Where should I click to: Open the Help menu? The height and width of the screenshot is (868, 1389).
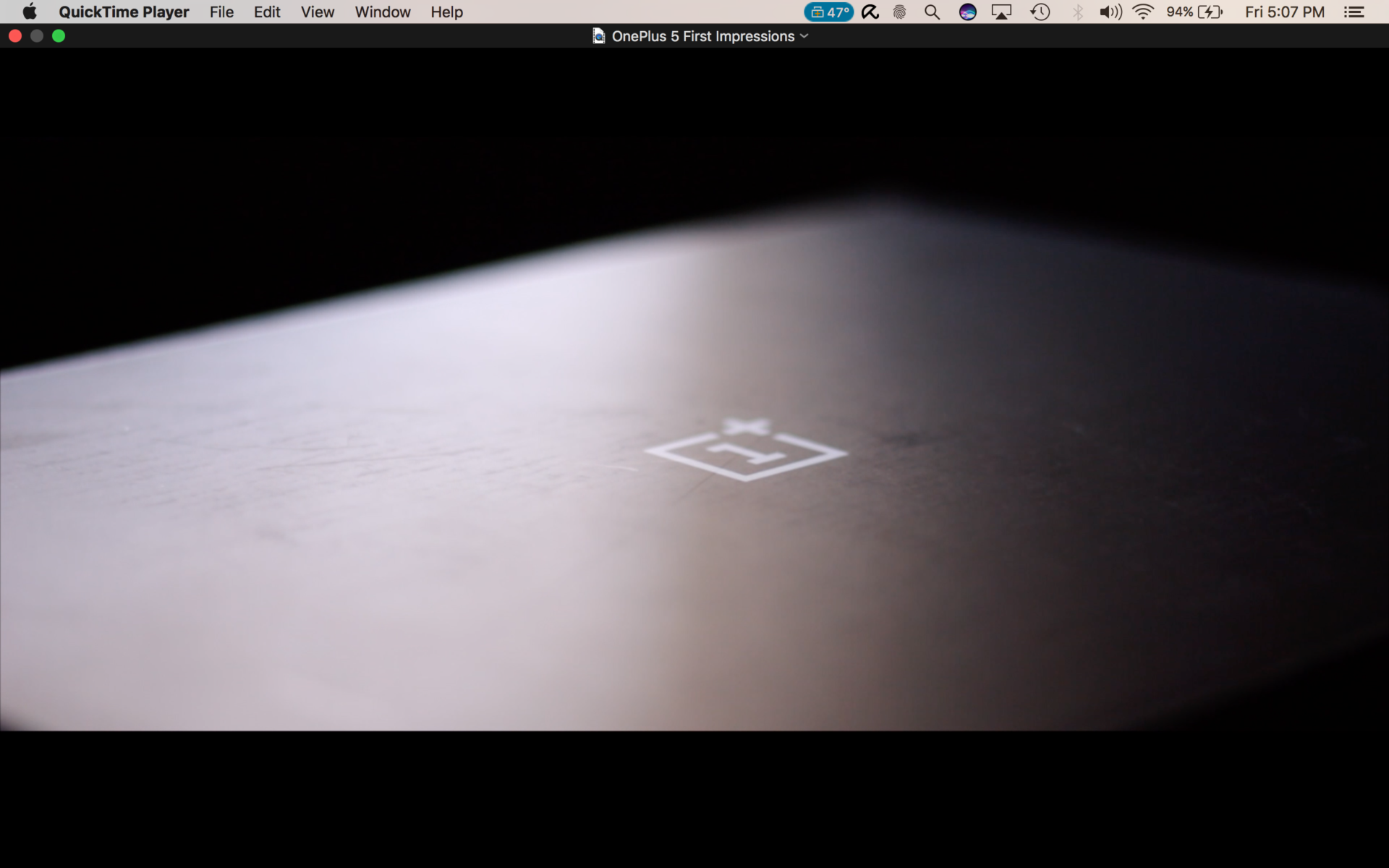tap(446, 12)
